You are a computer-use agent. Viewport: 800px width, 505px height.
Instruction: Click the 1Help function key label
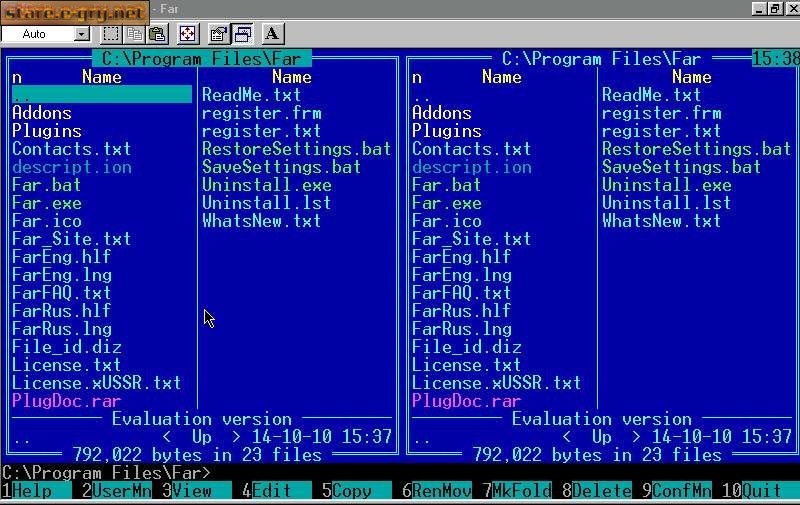(36, 491)
